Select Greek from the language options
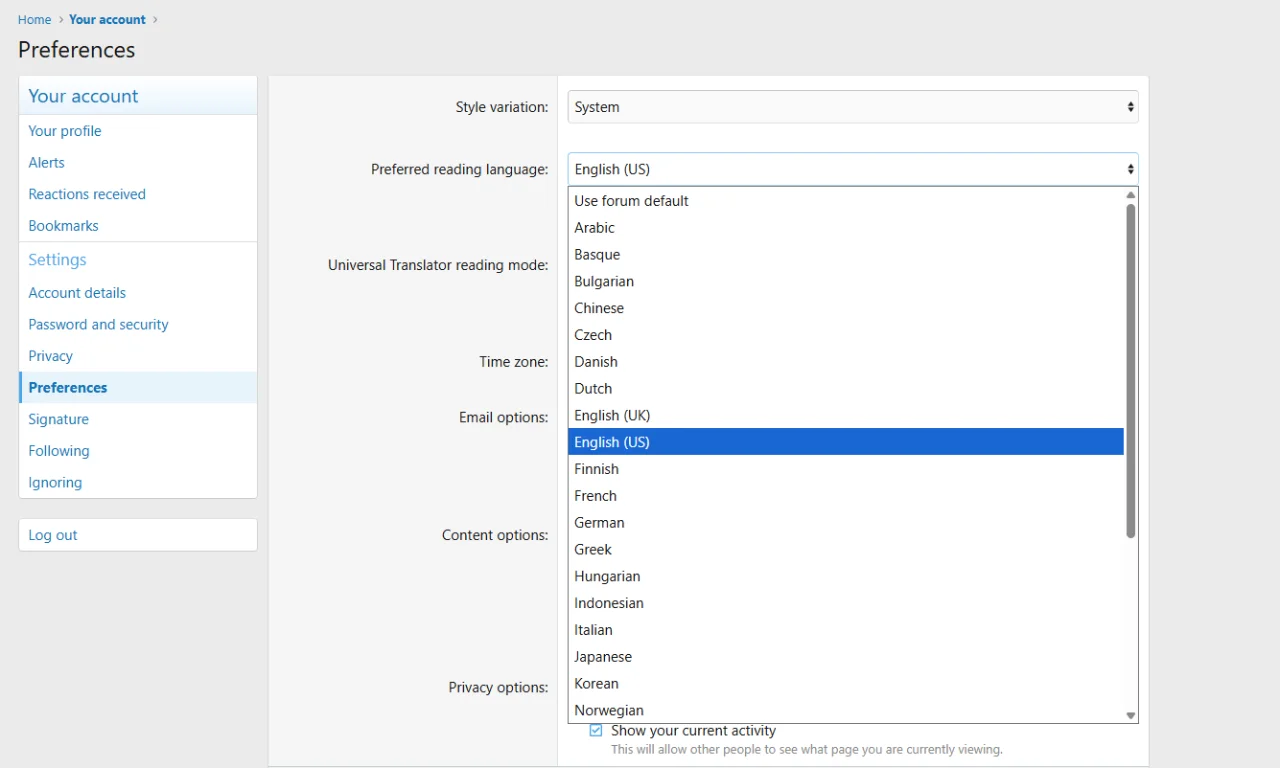Viewport: 1280px width, 768px height. [x=846, y=550]
